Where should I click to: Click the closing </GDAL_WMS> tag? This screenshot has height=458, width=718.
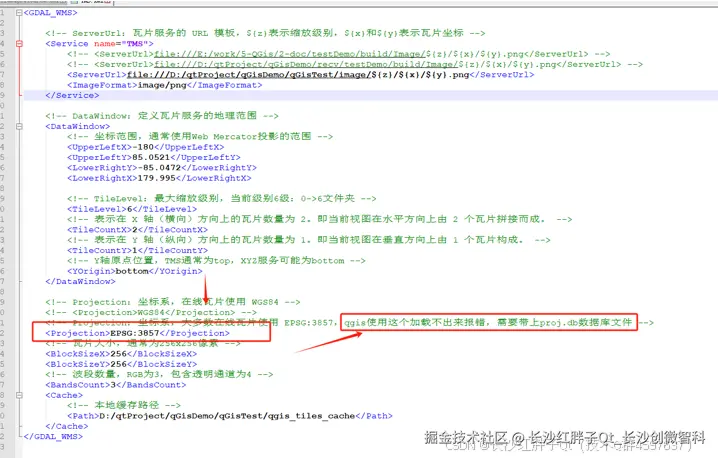(53, 436)
